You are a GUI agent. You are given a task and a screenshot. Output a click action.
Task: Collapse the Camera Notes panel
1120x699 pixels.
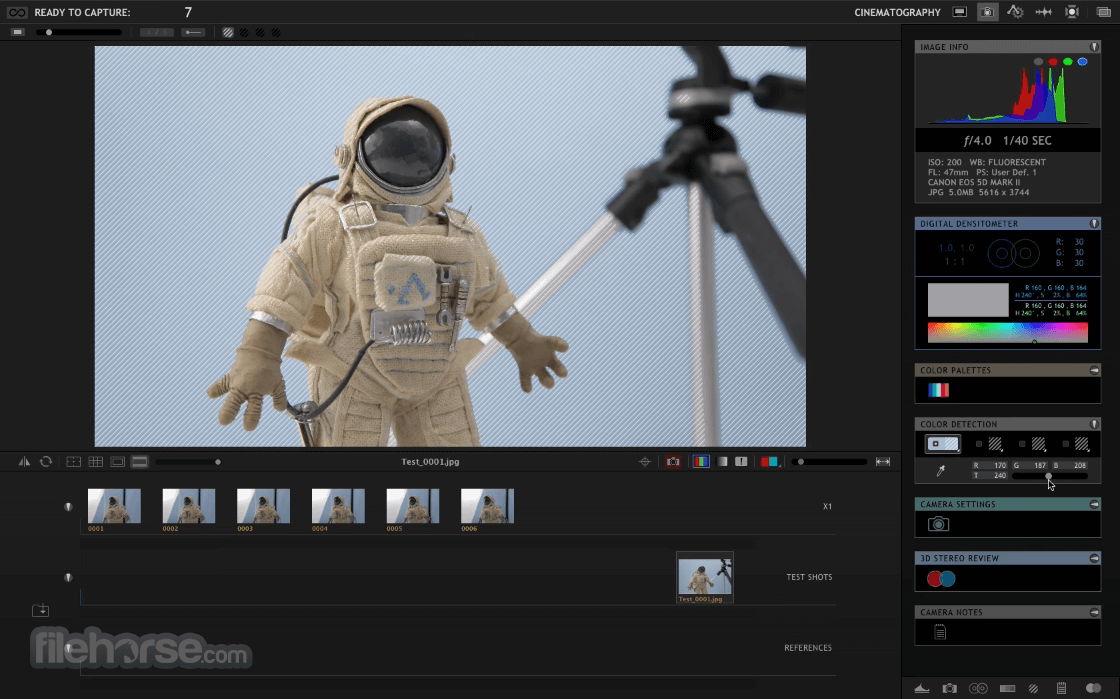[x=1093, y=611]
